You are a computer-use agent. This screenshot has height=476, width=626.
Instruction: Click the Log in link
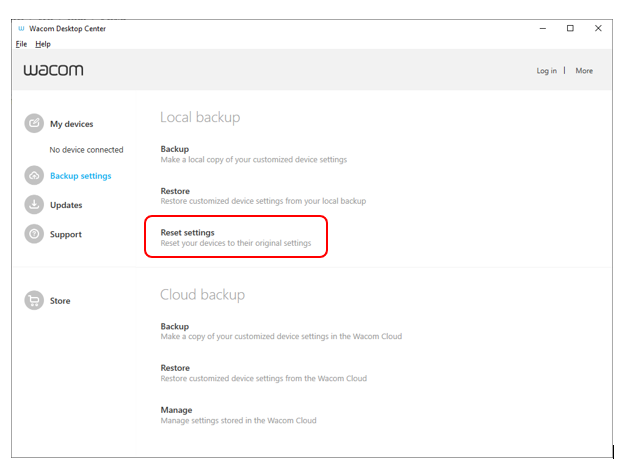tap(546, 71)
